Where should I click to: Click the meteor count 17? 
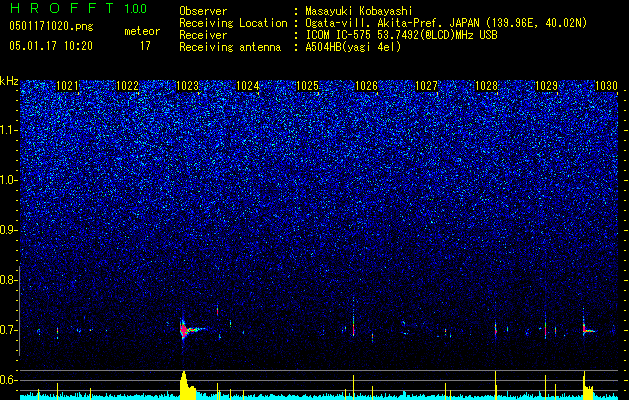point(145,46)
